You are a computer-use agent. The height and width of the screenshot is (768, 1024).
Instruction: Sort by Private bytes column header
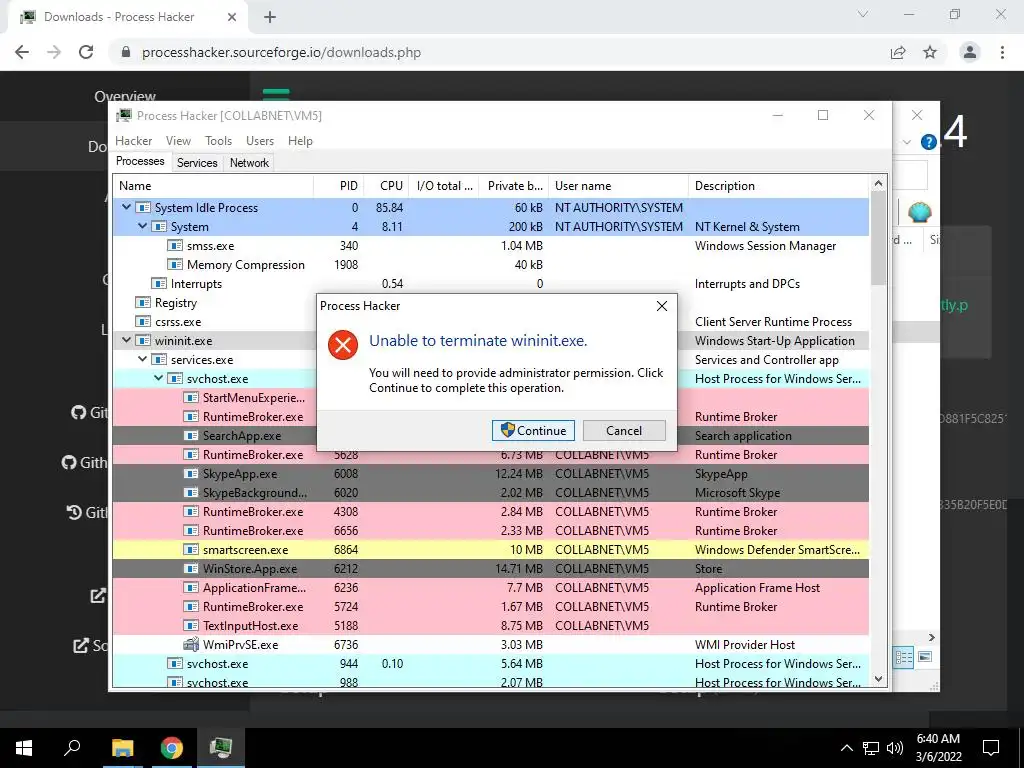coord(514,185)
